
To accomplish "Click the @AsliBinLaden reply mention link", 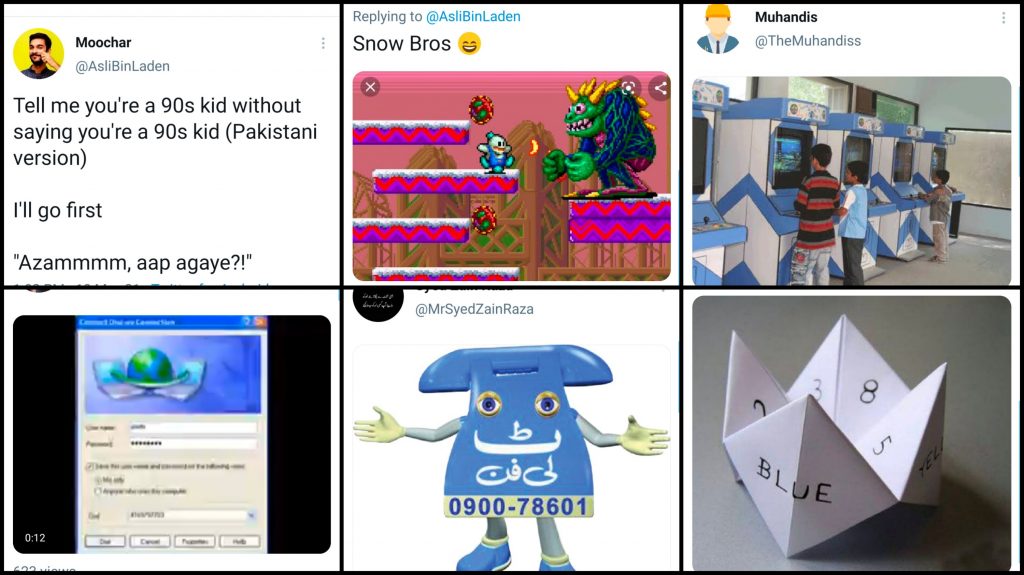I will [x=473, y=16].
